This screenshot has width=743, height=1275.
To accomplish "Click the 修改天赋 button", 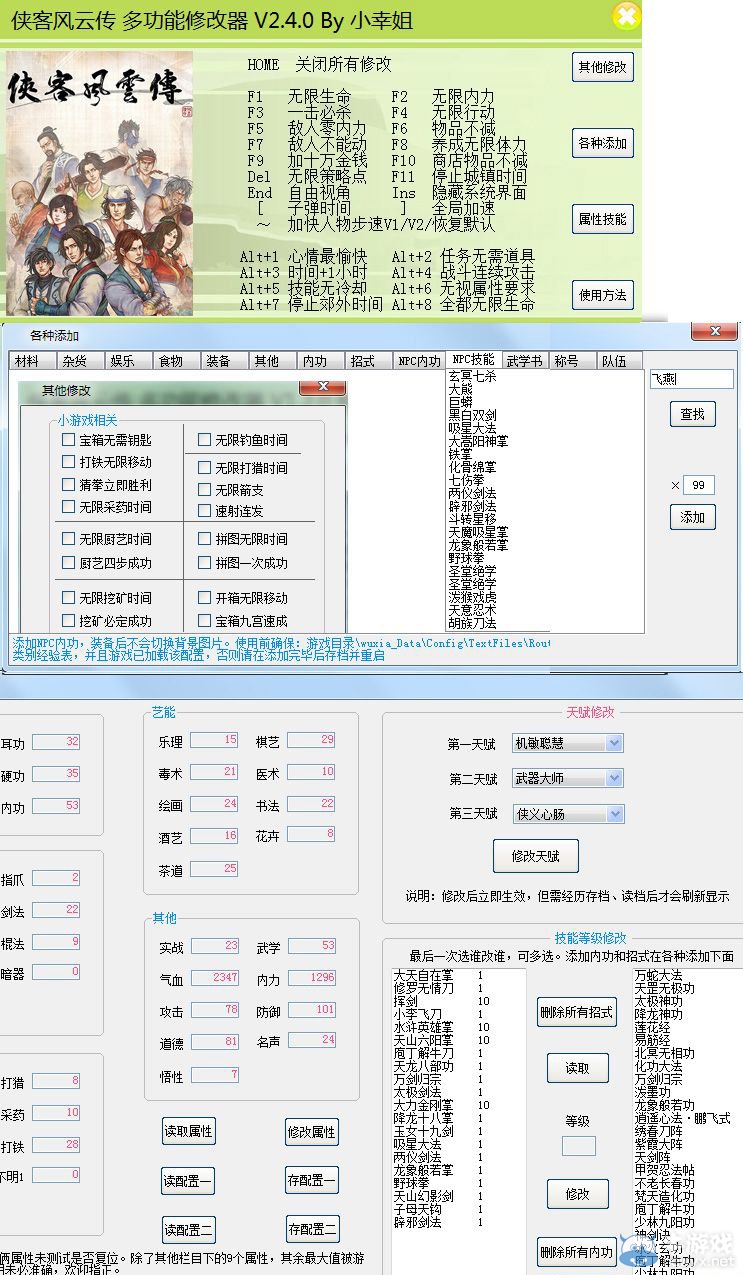I will point(536,856).
